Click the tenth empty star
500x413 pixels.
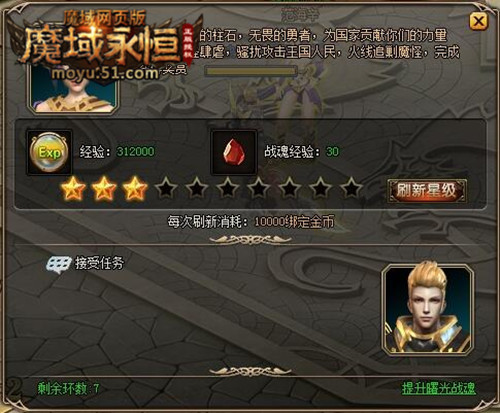tap(351, 188)
